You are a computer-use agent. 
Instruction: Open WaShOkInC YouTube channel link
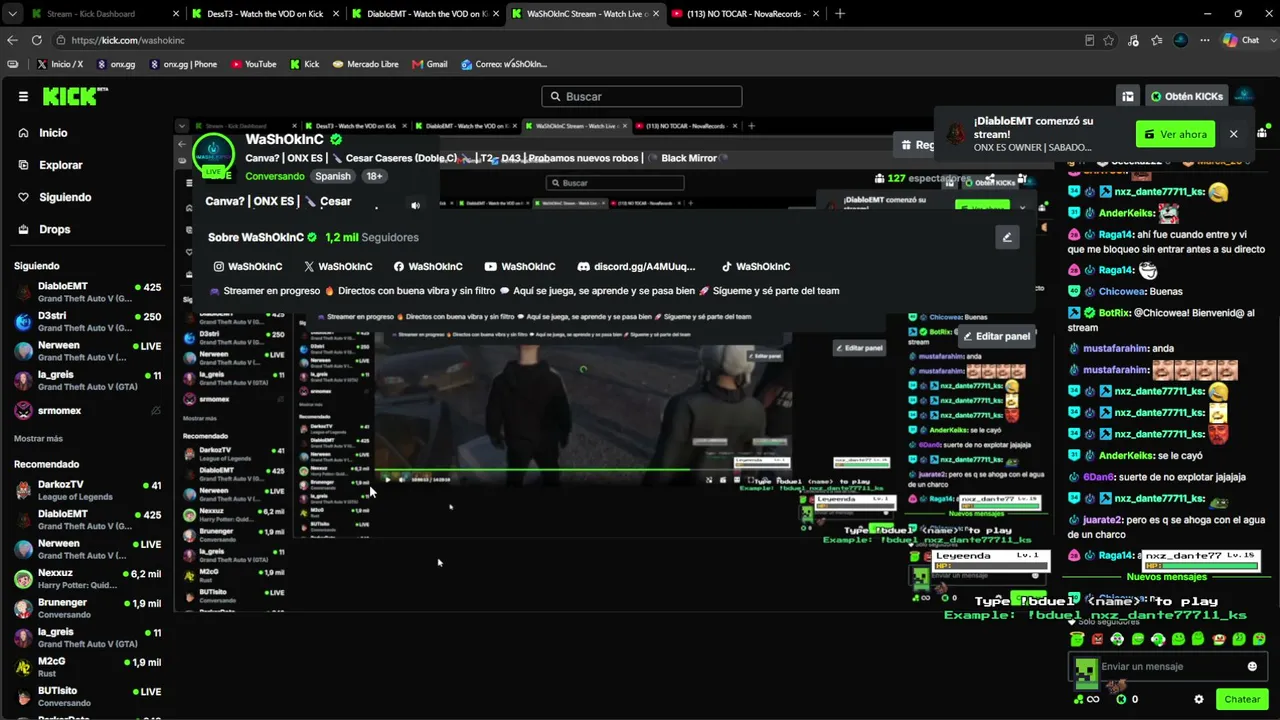point(520,267)
